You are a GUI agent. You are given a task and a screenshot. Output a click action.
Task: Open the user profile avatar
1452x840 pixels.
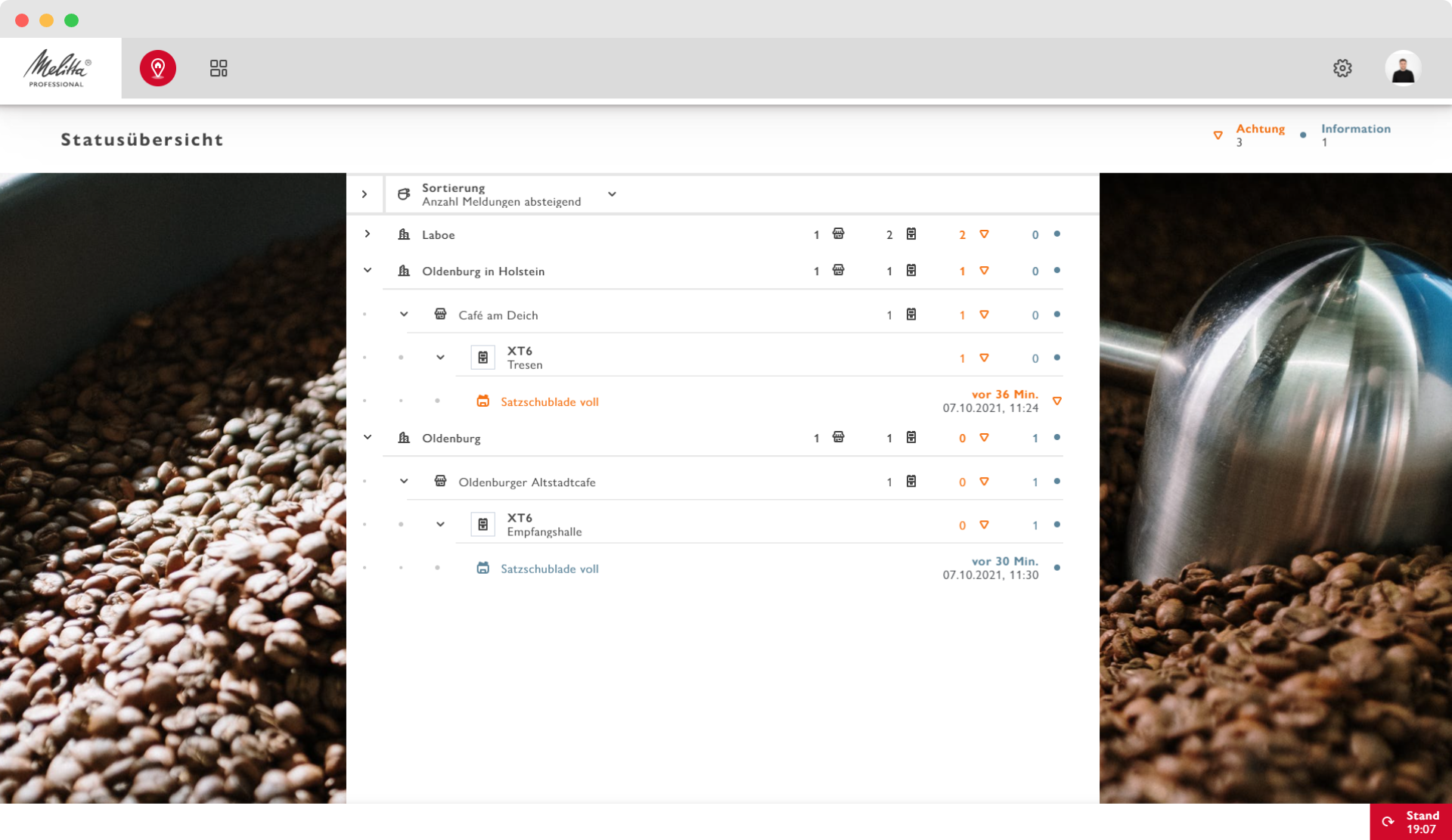coord(1403,68)
